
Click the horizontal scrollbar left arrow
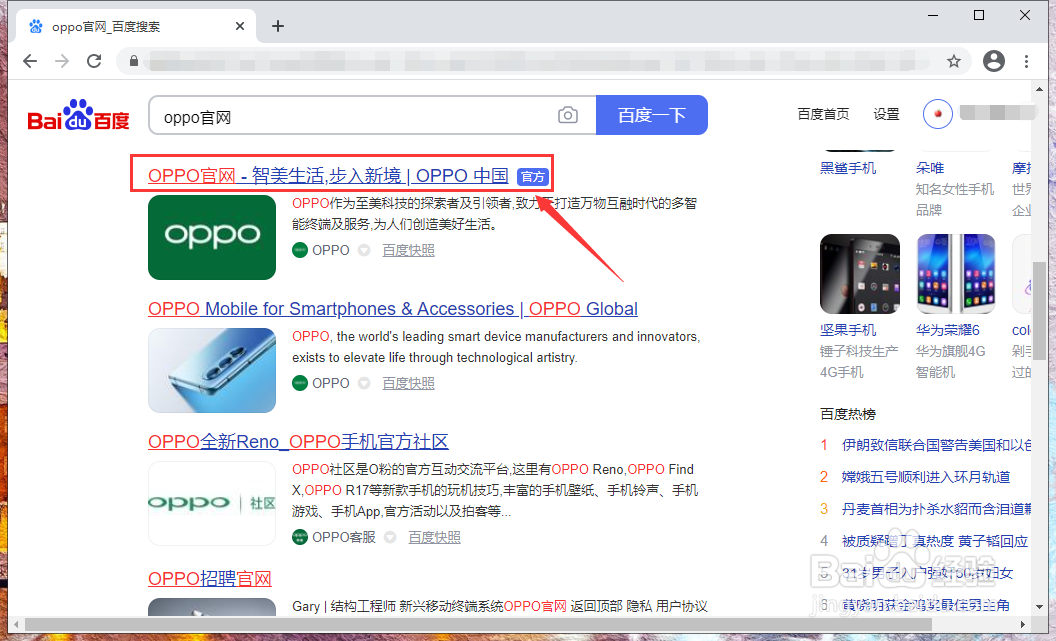pyautogui.click(x=17, y=624)
